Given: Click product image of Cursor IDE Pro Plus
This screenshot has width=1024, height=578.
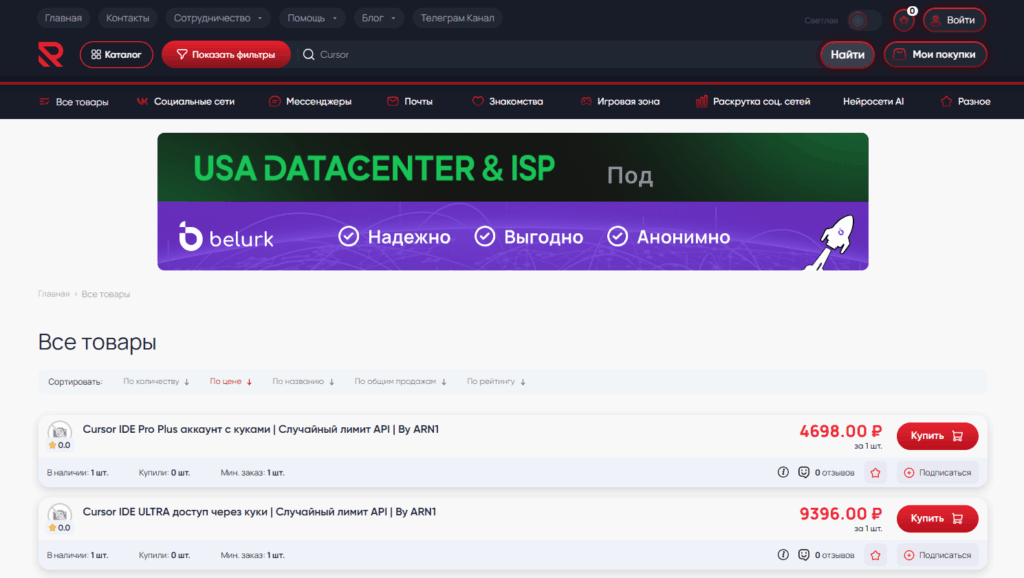Looking at the screenshot, I should pyautogui.click(x=59, y=431).
